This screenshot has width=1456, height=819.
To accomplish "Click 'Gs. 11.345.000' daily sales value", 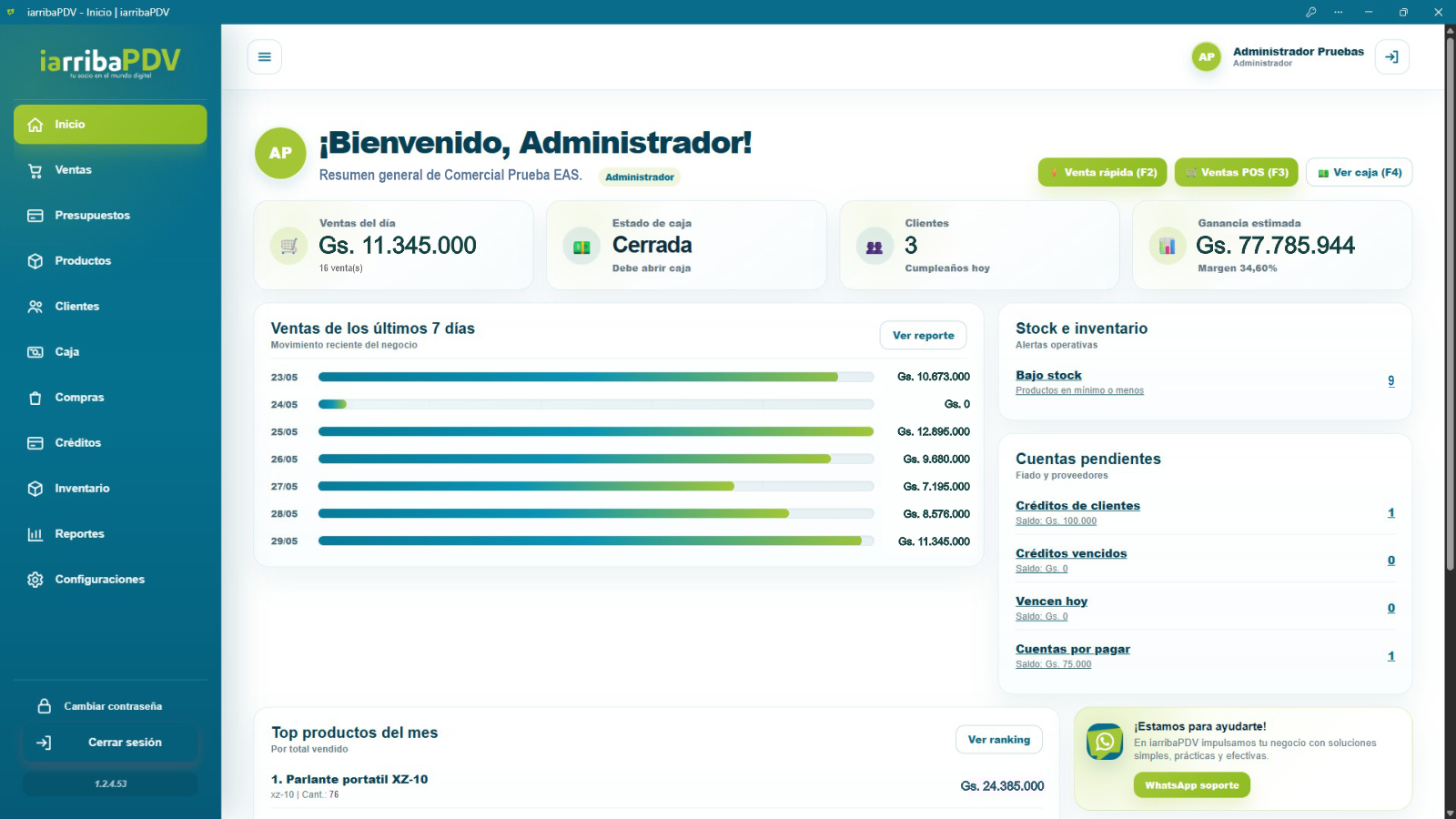I will pos(398,246).
